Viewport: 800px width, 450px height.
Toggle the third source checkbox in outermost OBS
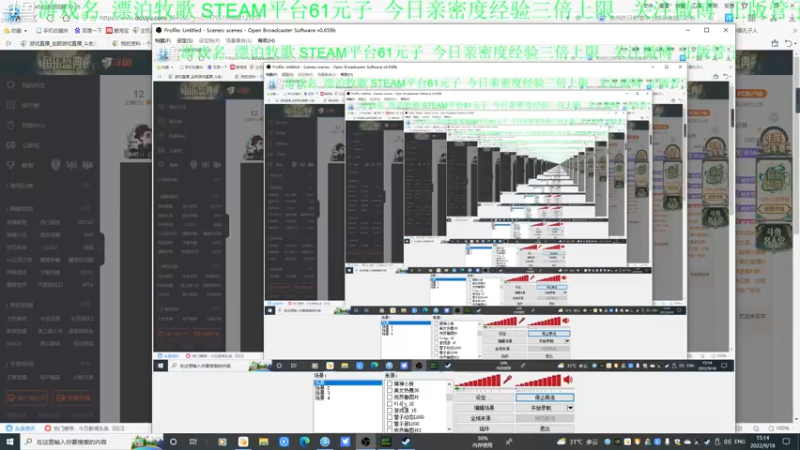(390, 397)
